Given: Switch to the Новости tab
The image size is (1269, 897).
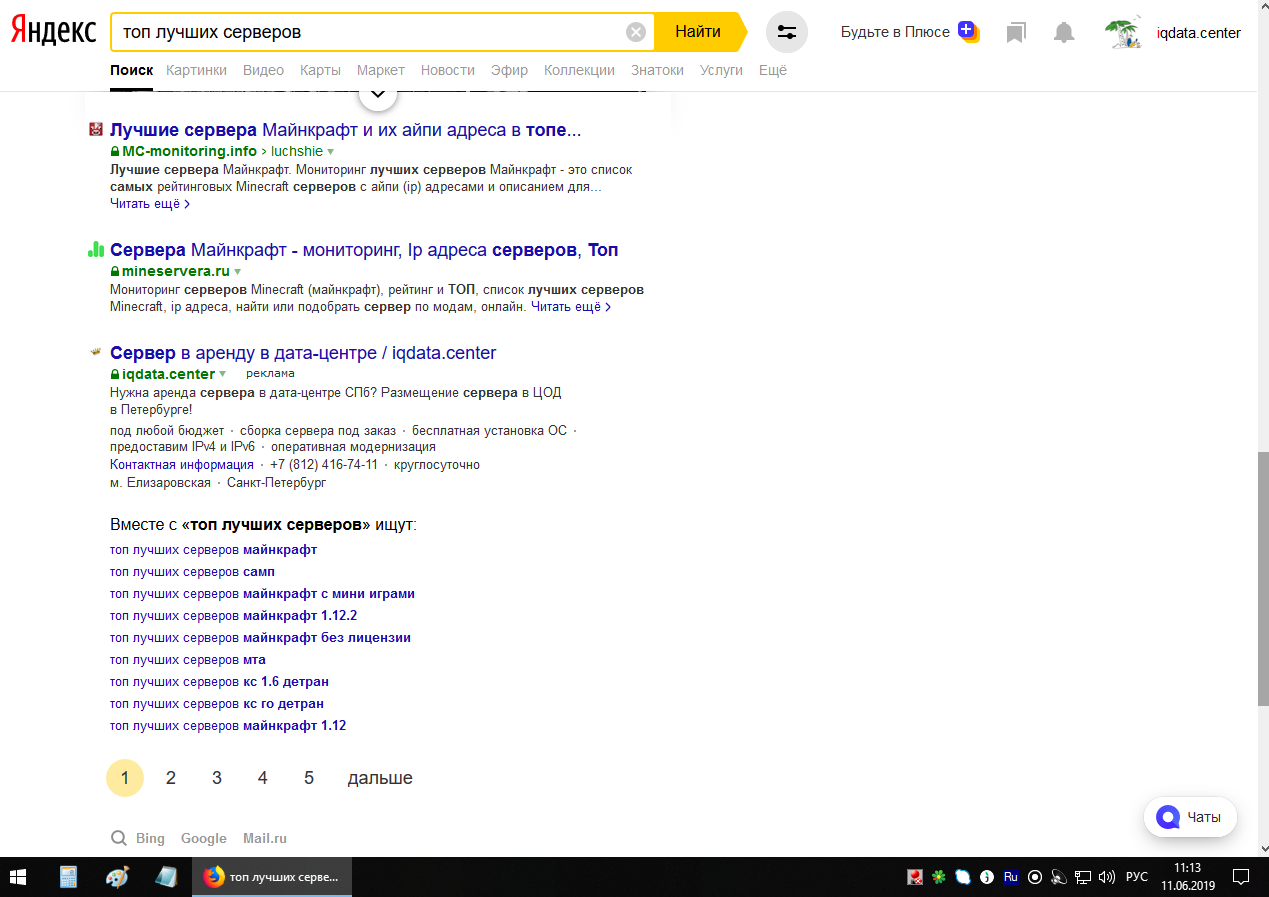Looking at the screenshot, I should point(448,70).
